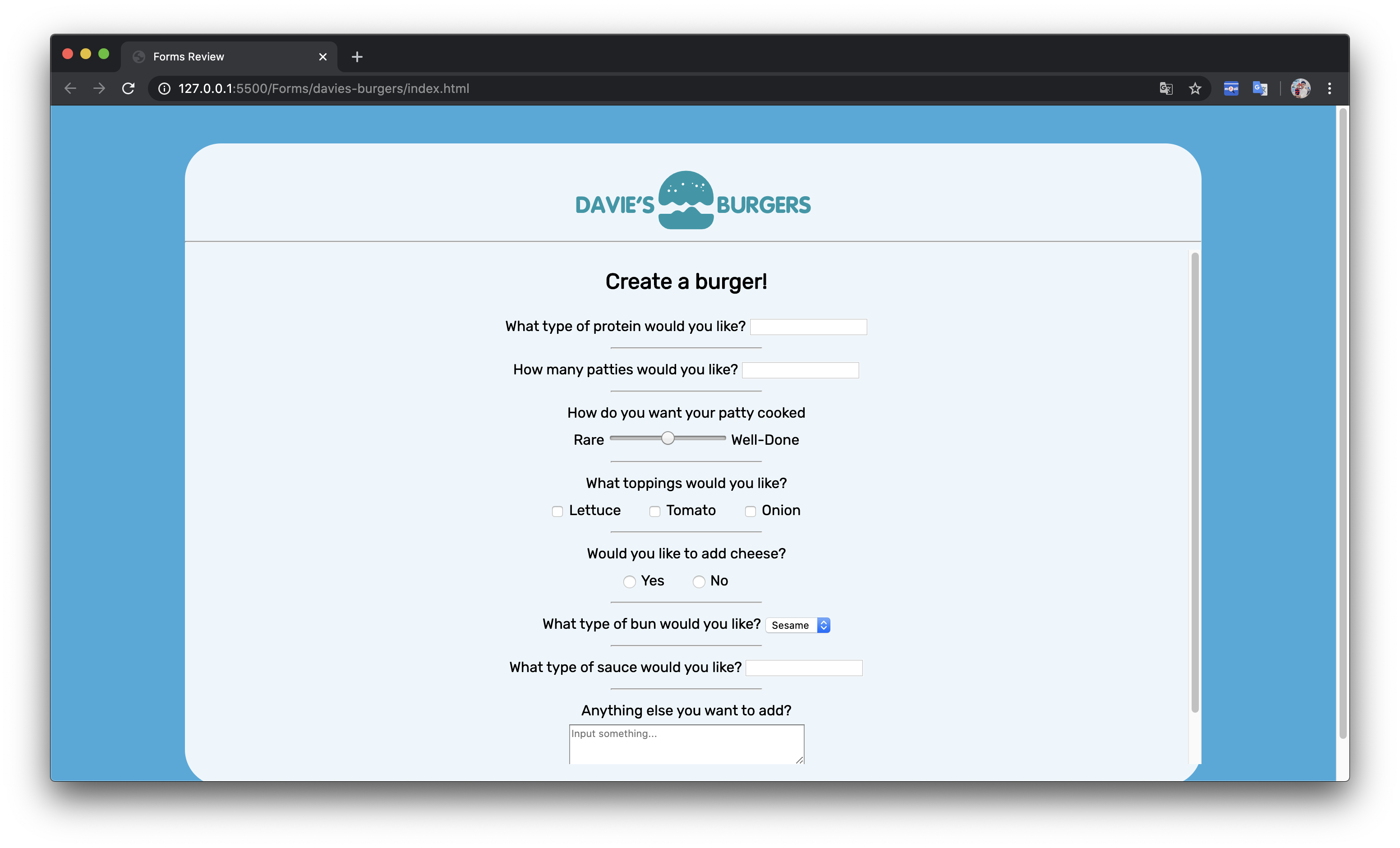Check the Lettuce topping checkbox
The height and width of the screenshot is (848, 1400).
[x=557, y=512]
